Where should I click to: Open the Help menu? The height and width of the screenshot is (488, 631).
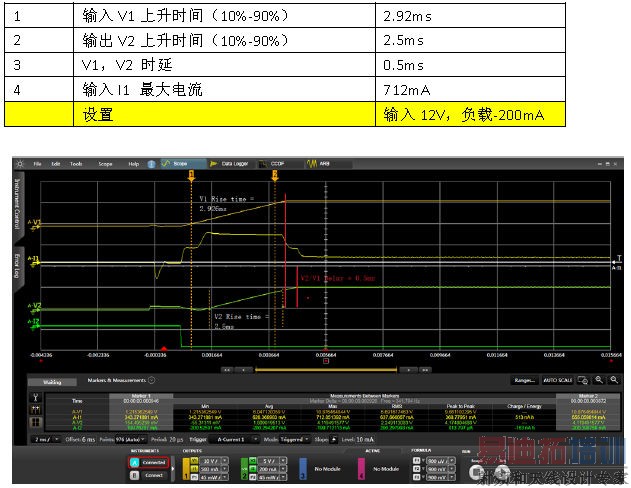coord(133,164)
